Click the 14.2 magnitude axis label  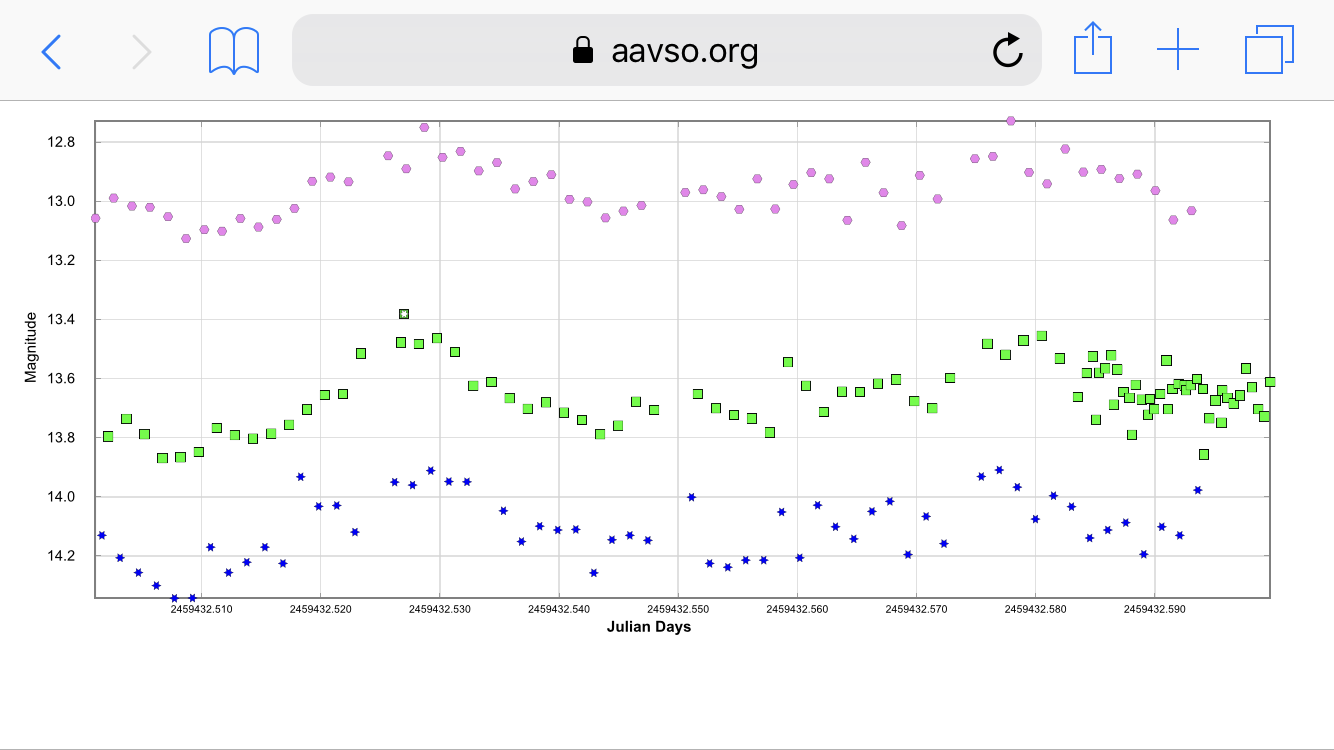[62, 556]
